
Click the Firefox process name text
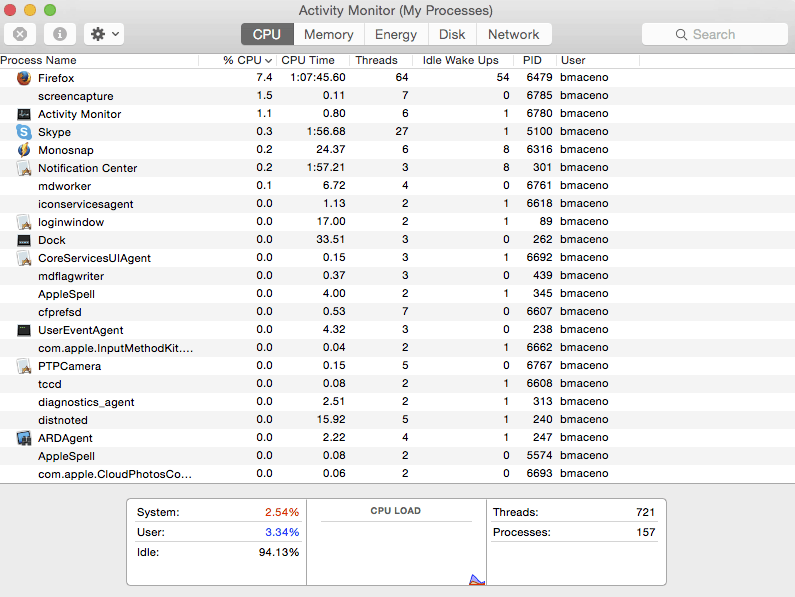(56, 78)
